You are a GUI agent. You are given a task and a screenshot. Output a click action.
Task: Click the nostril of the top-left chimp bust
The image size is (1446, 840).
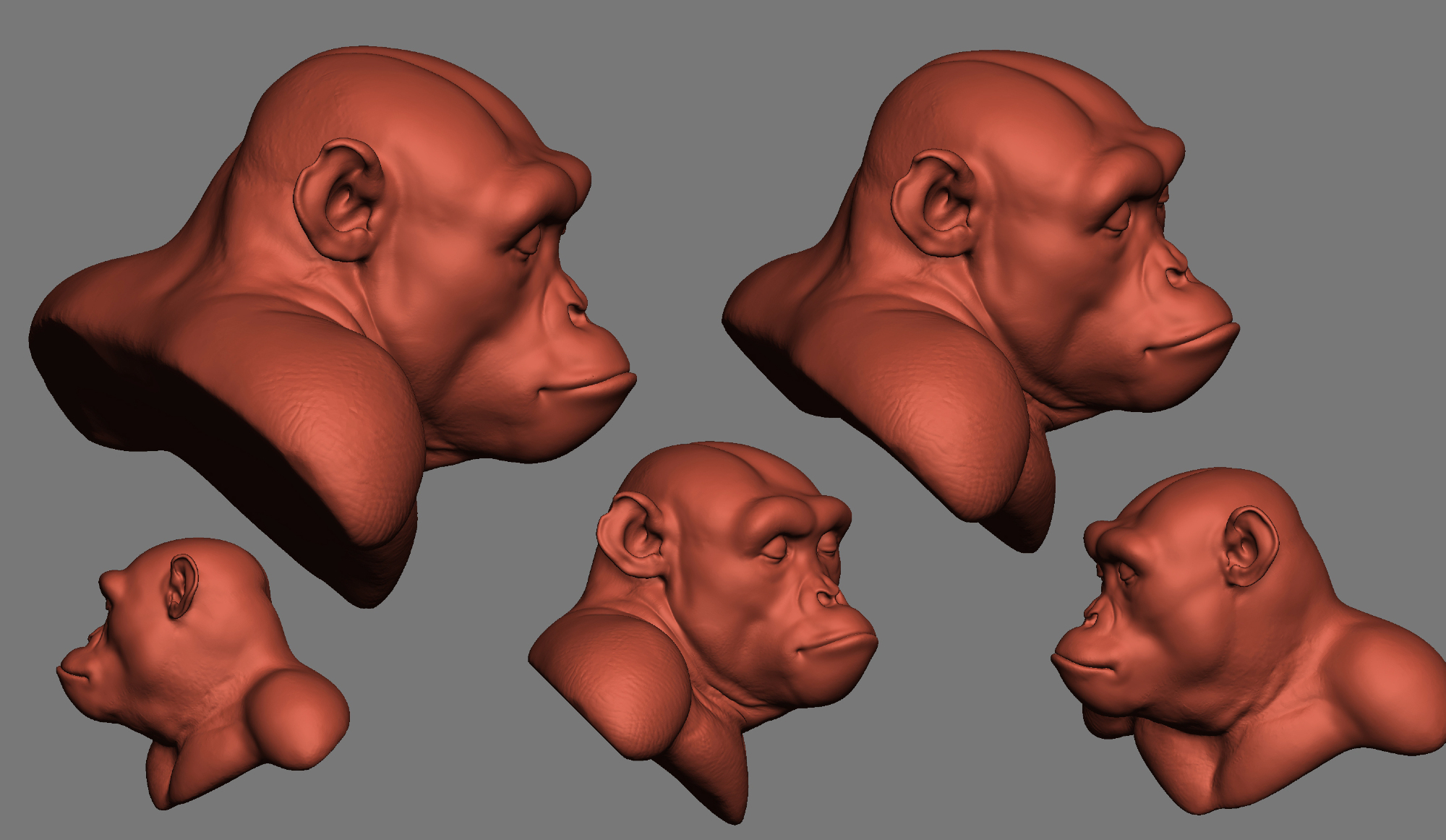point(575,311)
